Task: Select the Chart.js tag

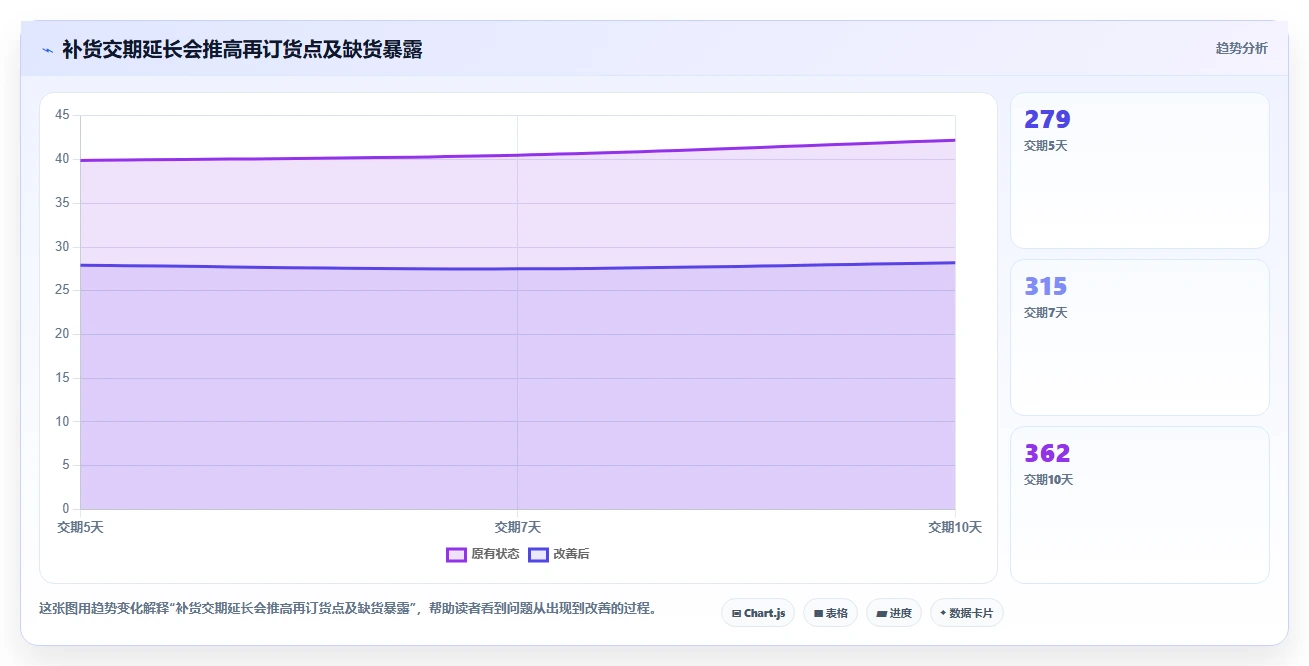Action: click(758, 613)
